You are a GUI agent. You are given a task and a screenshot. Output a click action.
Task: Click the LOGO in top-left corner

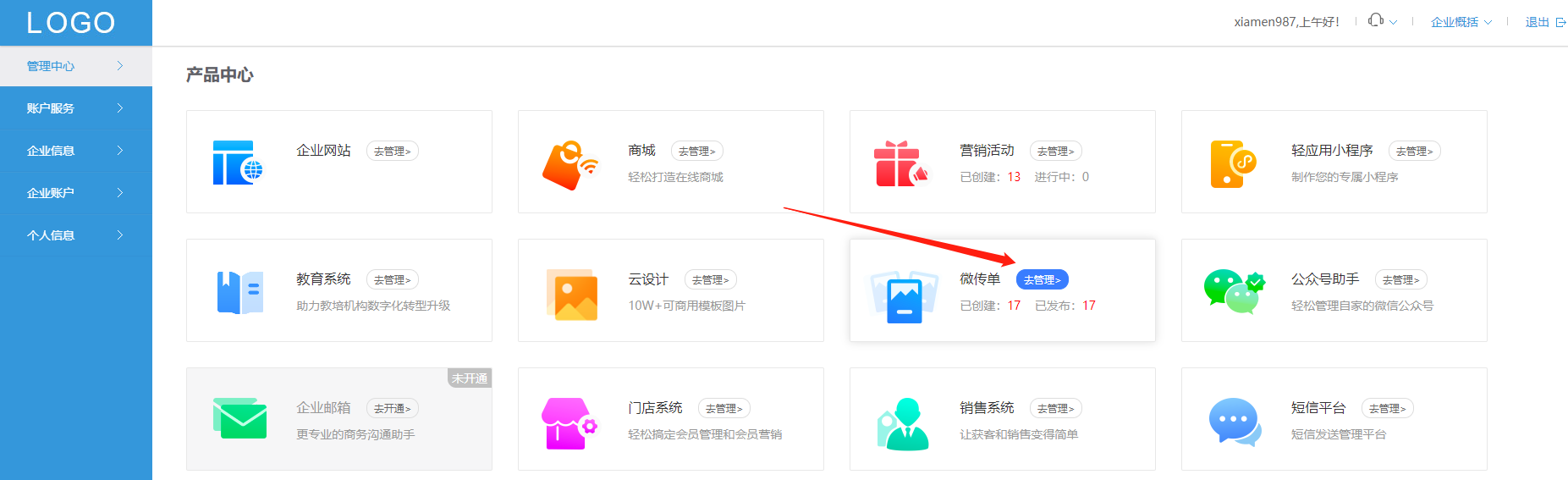point(71,23)
